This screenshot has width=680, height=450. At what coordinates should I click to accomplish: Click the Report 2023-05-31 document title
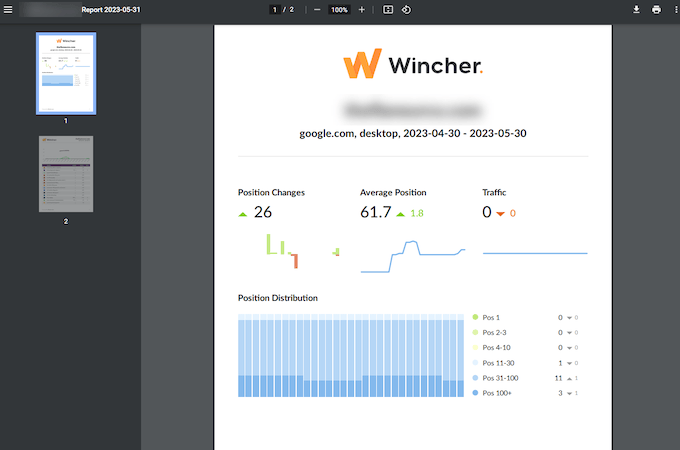tap(111, 10)
